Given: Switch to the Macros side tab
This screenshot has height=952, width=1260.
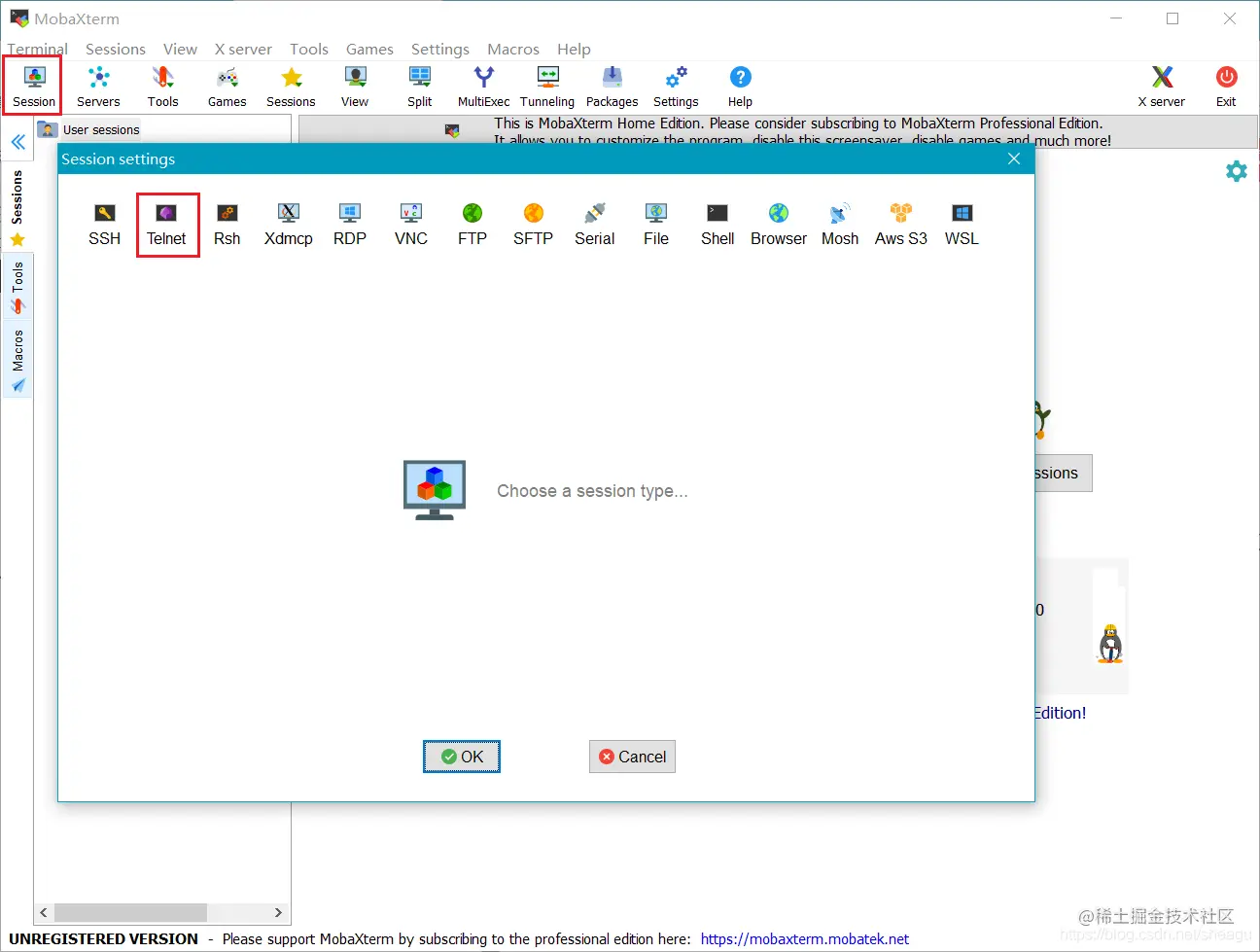Looking at the screenshot, I should (x=17, y=360).
